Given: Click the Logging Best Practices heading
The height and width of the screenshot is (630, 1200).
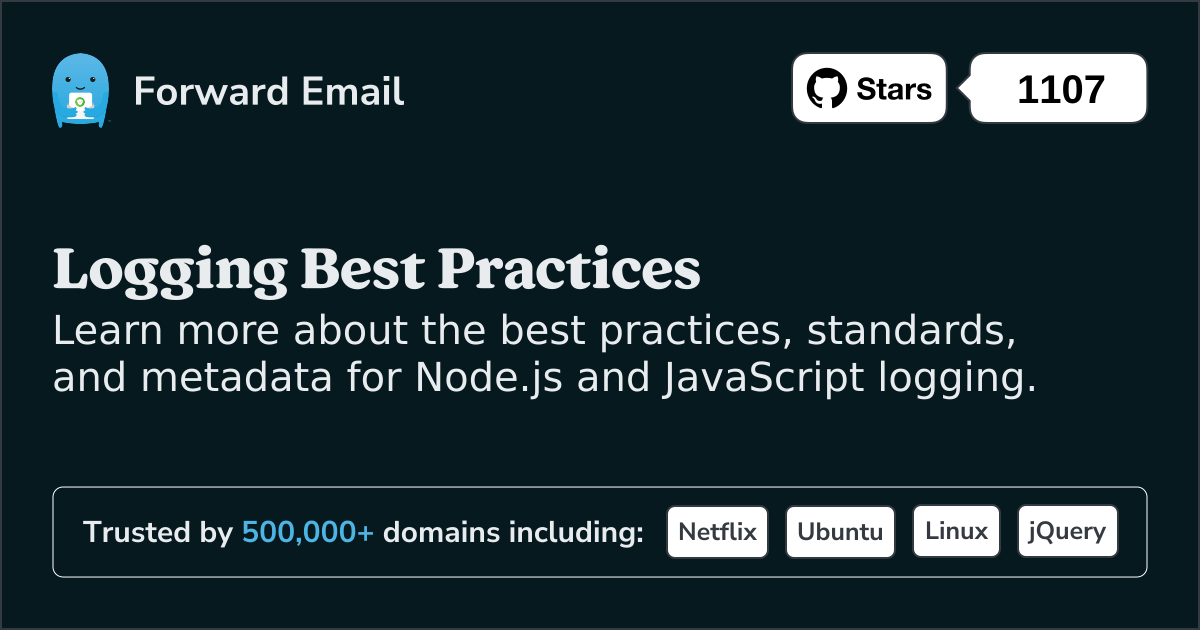Looking at the screenshot, I should point(377,272).
